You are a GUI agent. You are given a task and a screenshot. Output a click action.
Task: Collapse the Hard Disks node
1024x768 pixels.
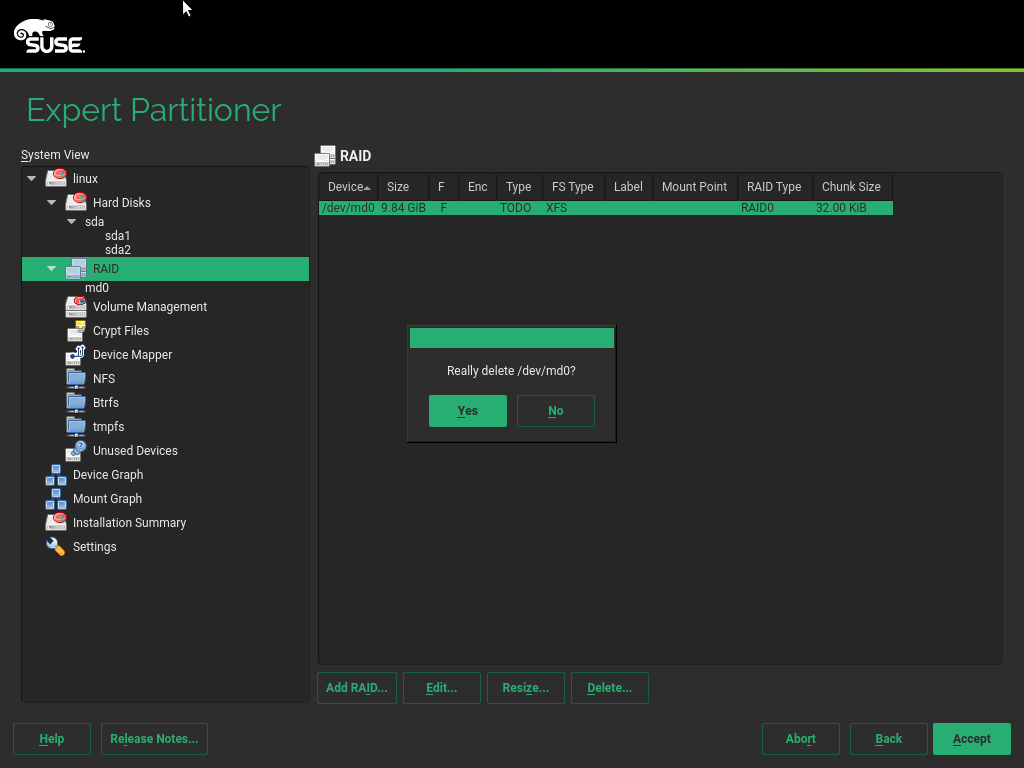[52, 203]
